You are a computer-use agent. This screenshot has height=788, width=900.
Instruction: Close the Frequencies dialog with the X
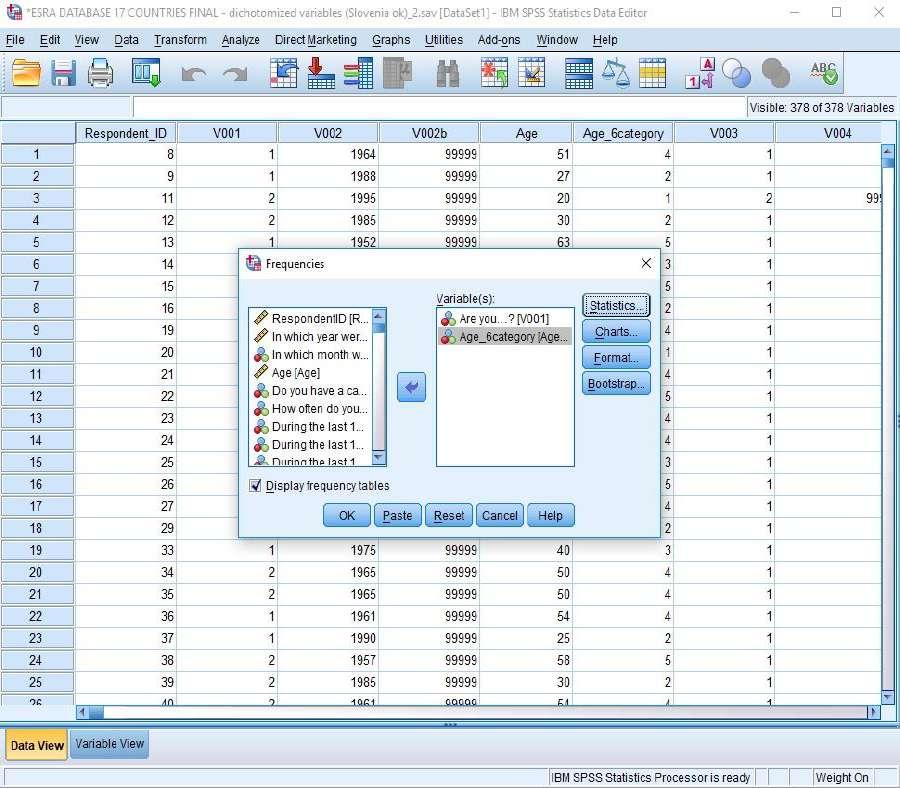click(x=646, y=263)
